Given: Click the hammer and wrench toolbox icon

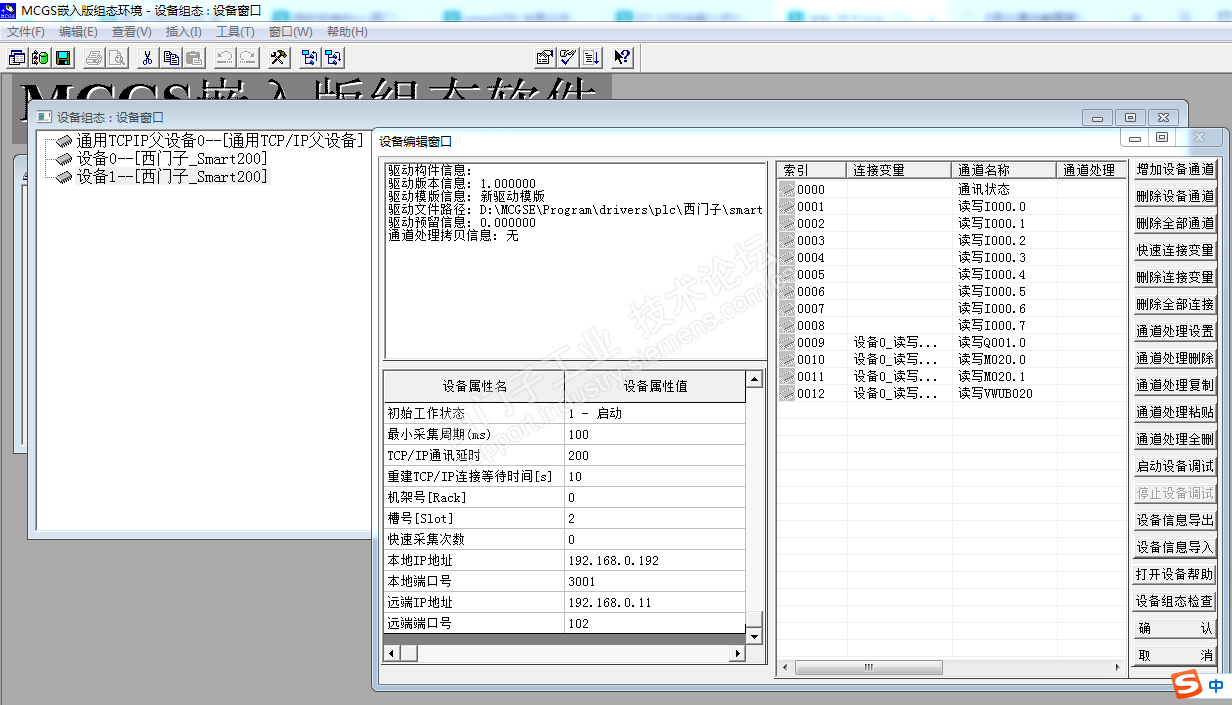Looking at the screenshot, I should pyautogui.click(x=280, y=58).
